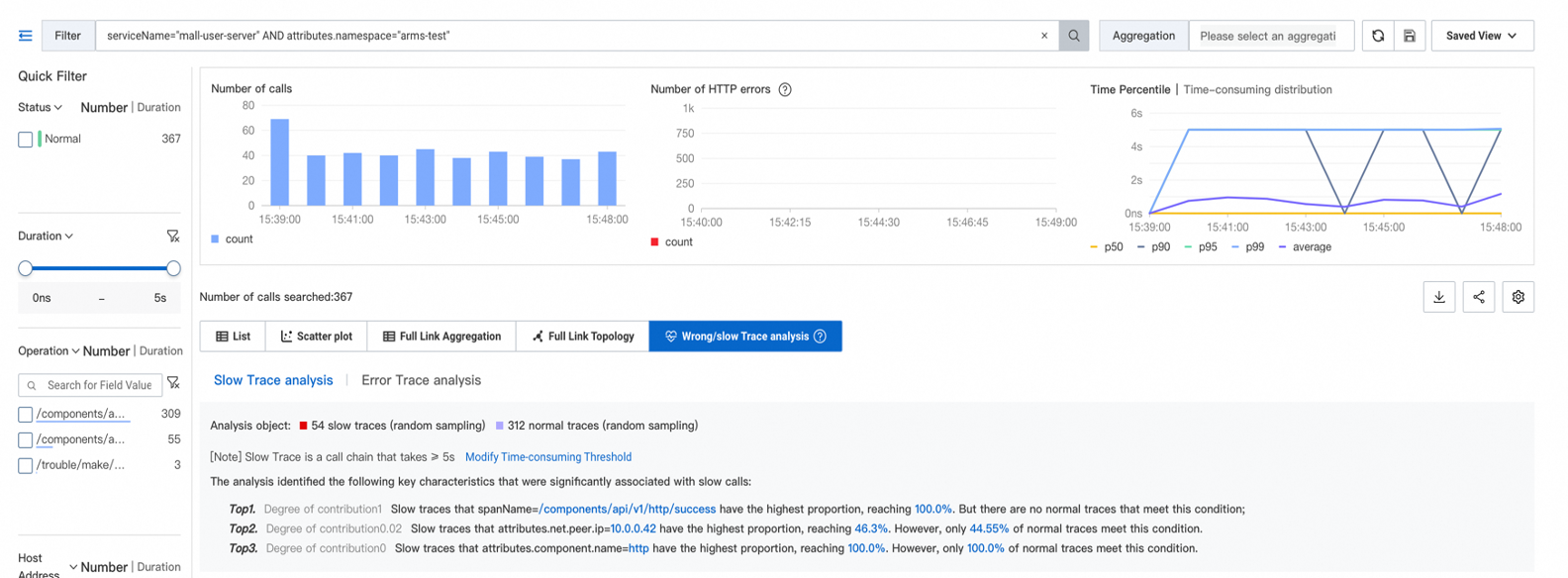This screenshot has height=578, width=1568.
Task: Expand the Host Address filter chevron
Action: (73, 567)
